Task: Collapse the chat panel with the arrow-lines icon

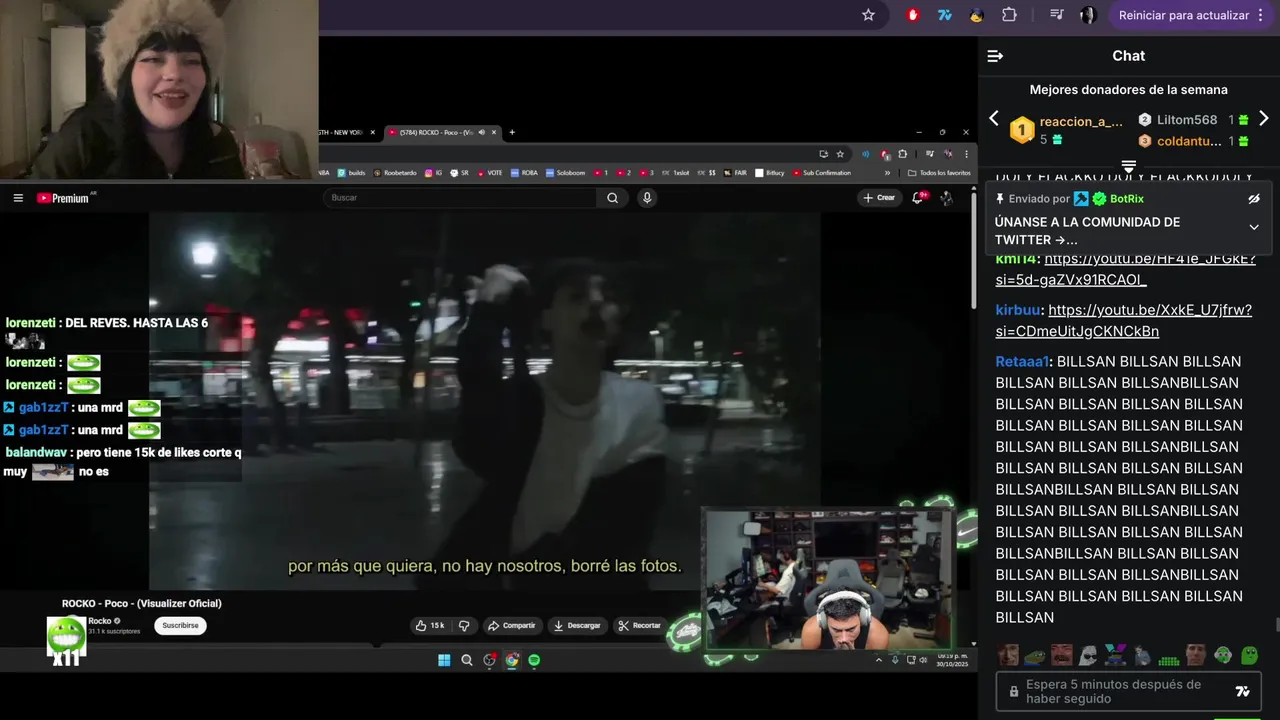Action: coord(995,56)
